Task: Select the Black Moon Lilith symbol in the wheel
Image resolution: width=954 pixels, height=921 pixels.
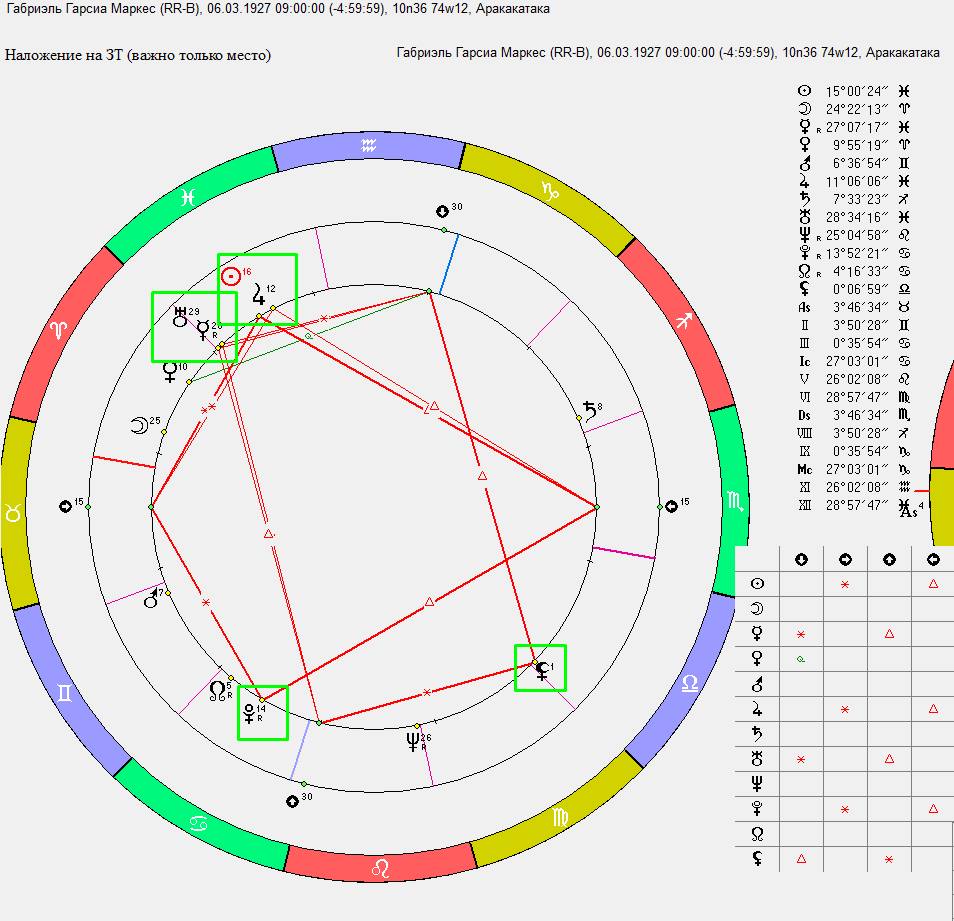Action: (541, 670)
